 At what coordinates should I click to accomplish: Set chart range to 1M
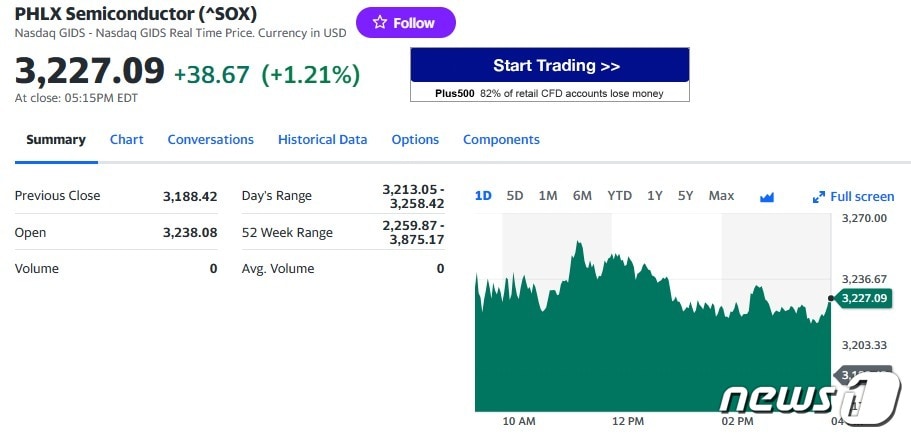[548, 196]
